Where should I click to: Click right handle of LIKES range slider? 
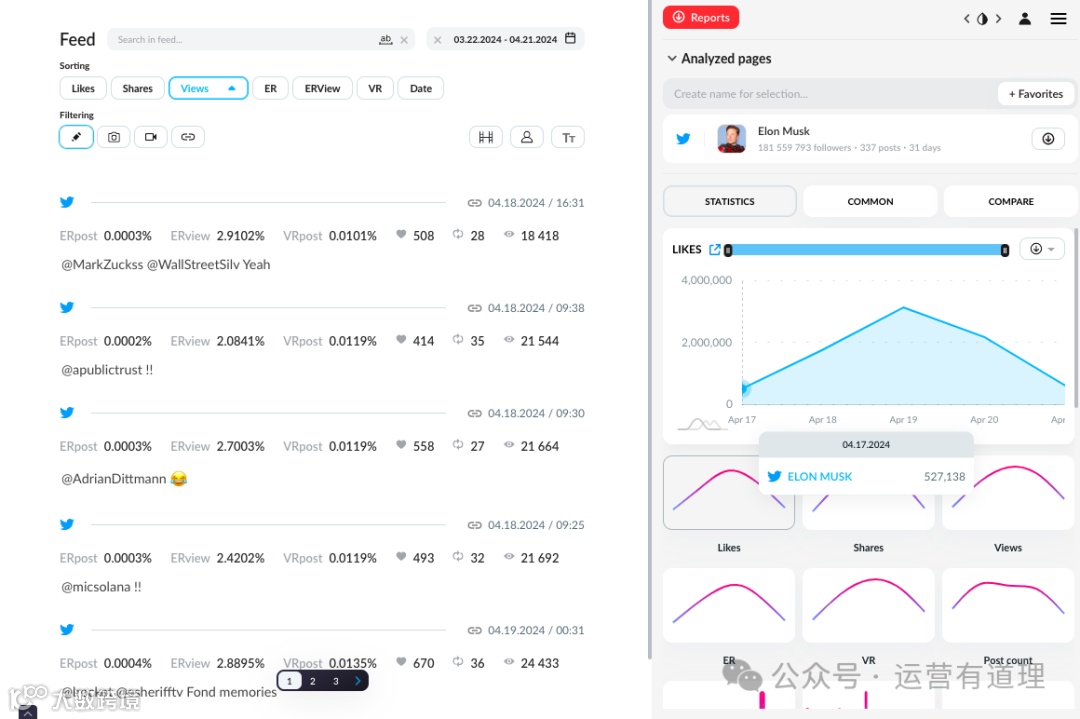coord(1004,250)
